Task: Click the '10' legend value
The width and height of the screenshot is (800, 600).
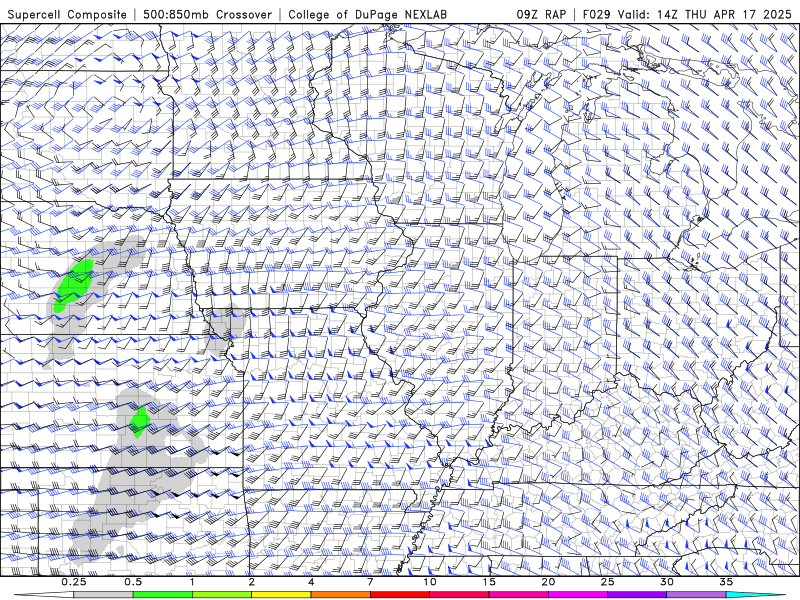Action: click(x=430, y=582)
